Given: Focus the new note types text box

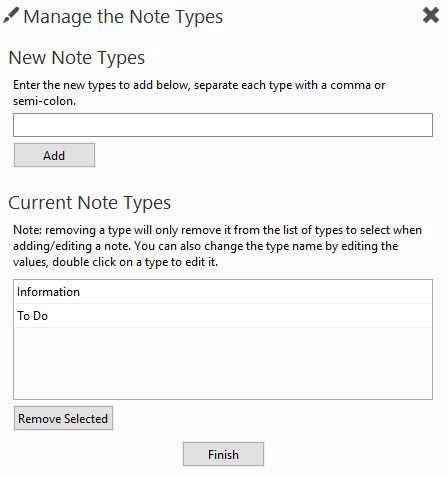Looking at the screenshot, I should (223, 125).
